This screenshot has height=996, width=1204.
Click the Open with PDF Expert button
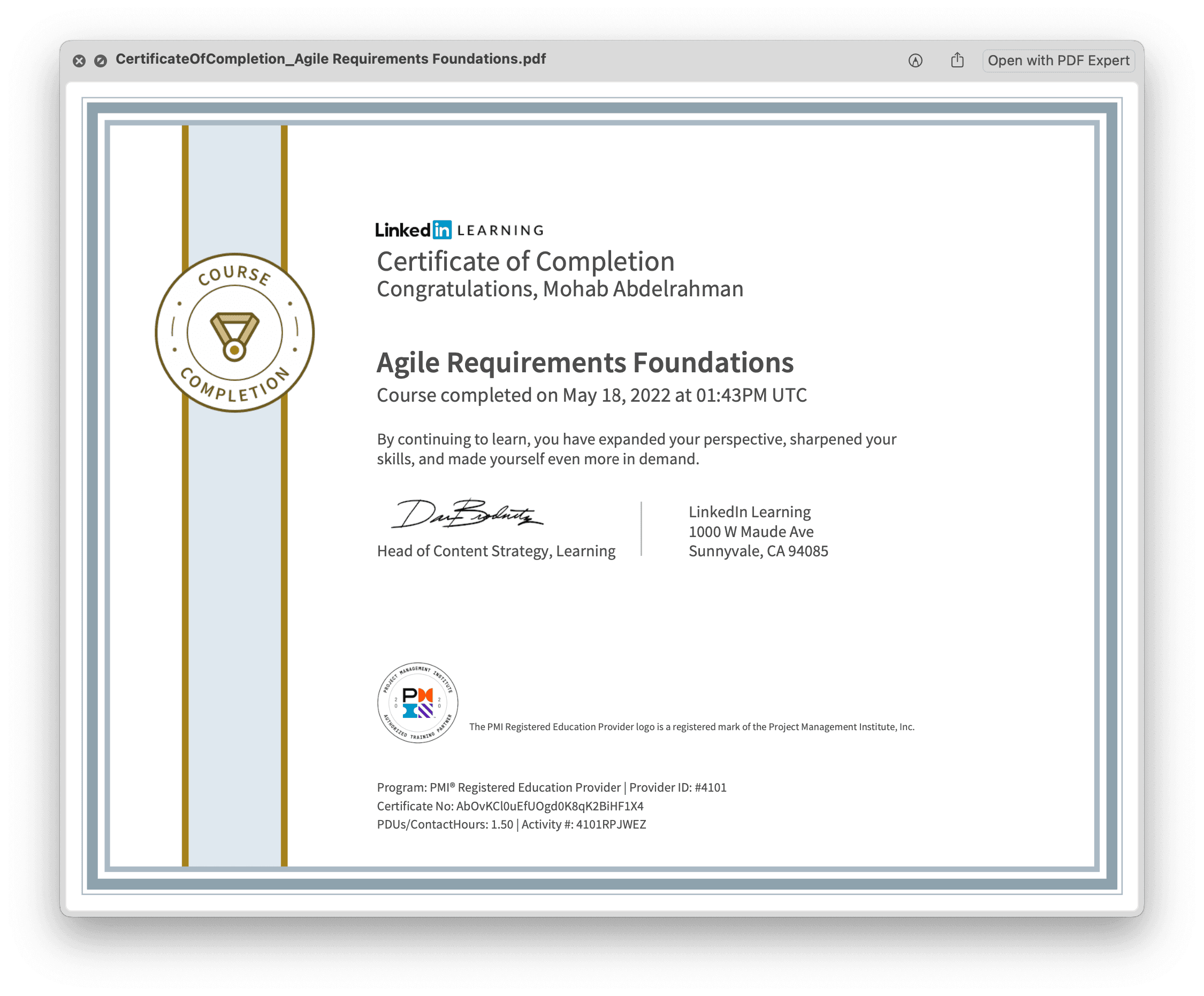[x=1058, y=60]
